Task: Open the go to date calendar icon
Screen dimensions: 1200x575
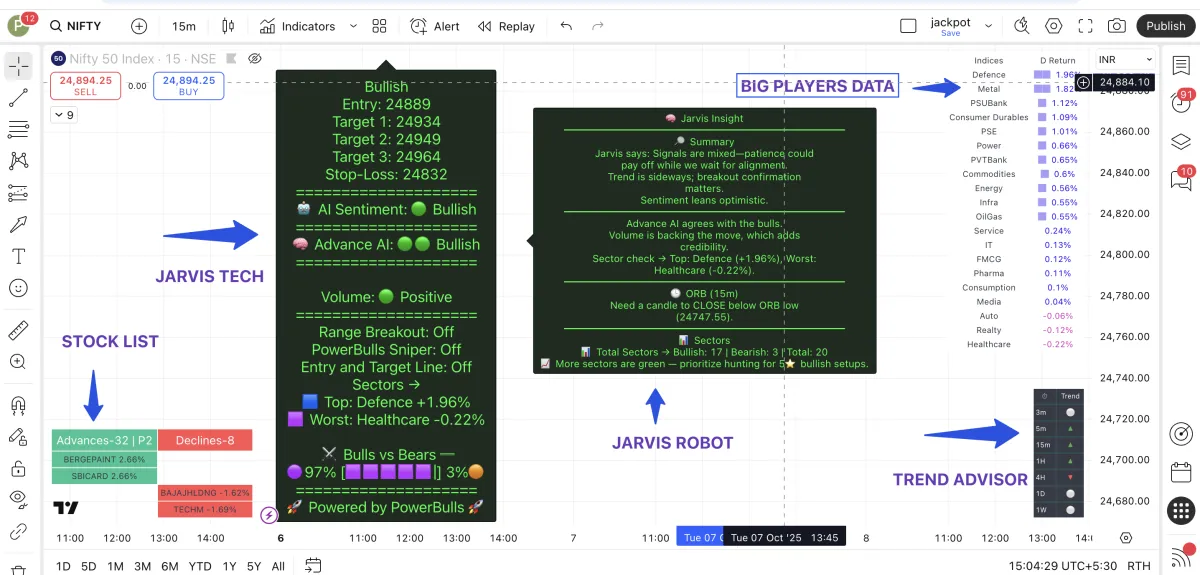Action: 313,566
